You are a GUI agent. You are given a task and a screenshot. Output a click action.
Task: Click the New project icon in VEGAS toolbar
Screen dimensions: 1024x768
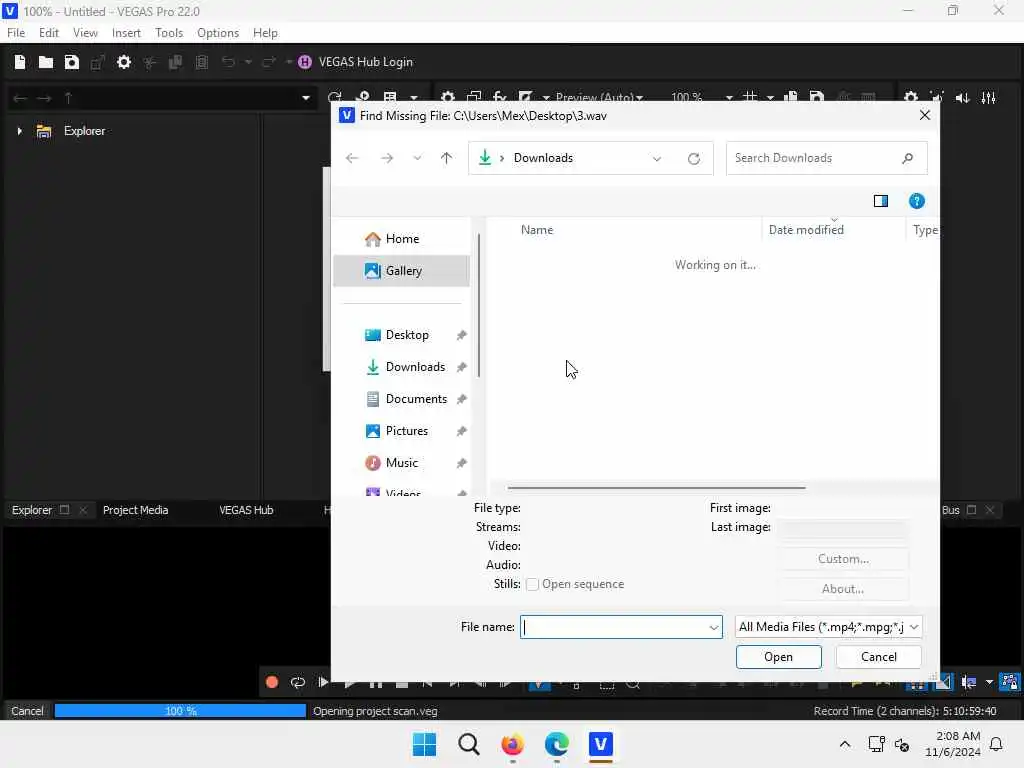click(20, 62)
